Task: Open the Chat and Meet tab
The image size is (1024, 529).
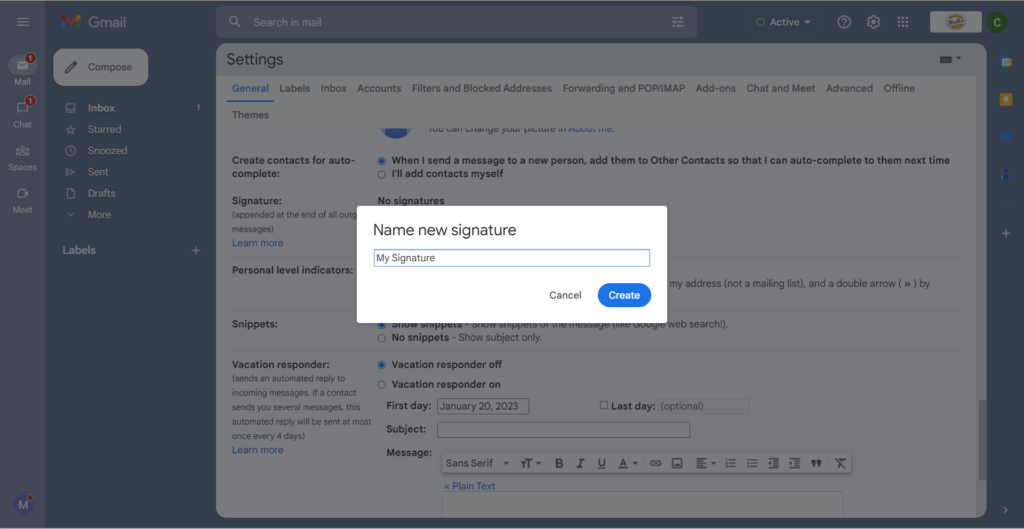Action: click(x=781, y=88)
